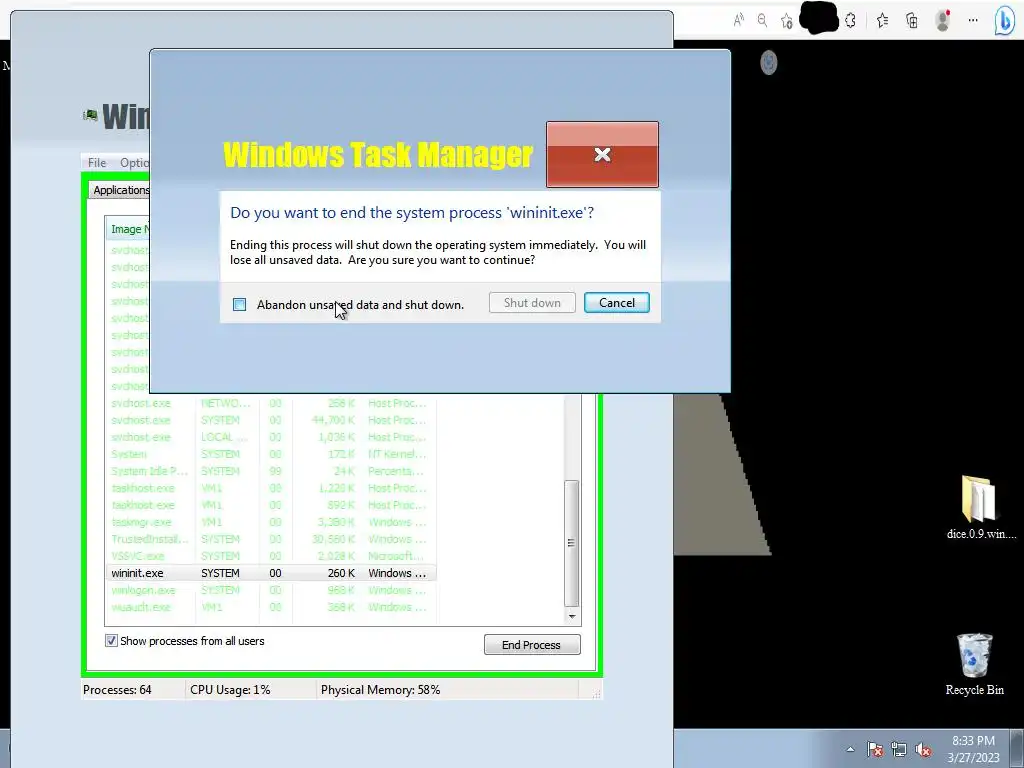This screenshot has width=1024, height=768.
Task: Select the System Idle P... process row
Action: pos(270,471)
